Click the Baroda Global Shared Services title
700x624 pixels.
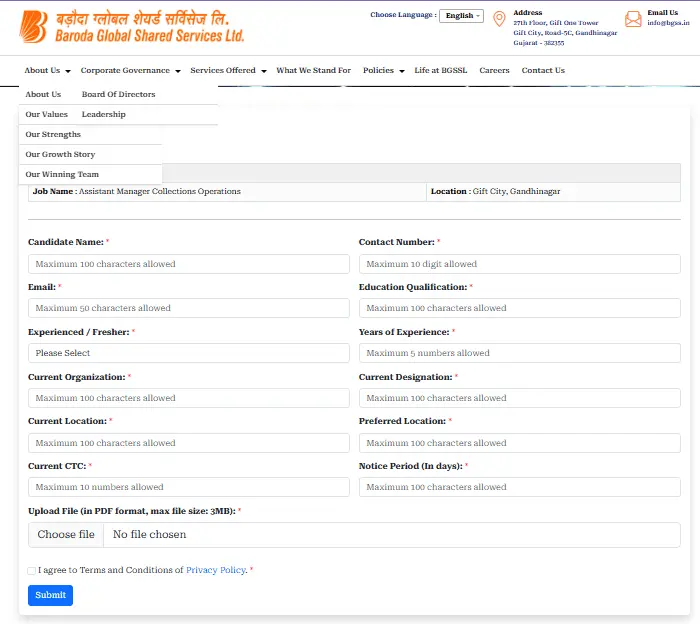[150, 35]
